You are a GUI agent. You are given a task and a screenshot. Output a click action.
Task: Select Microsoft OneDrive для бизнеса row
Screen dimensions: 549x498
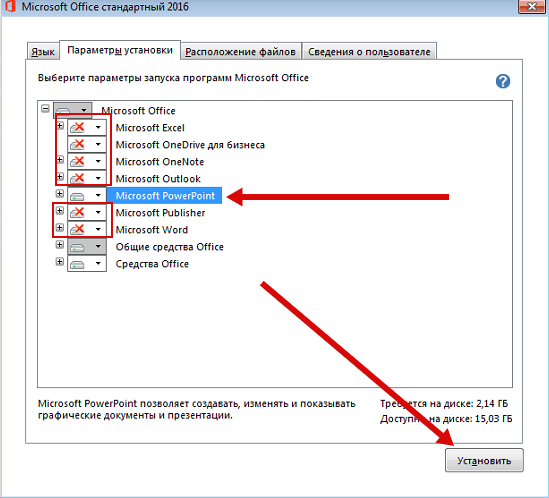[x=190, y=145]
